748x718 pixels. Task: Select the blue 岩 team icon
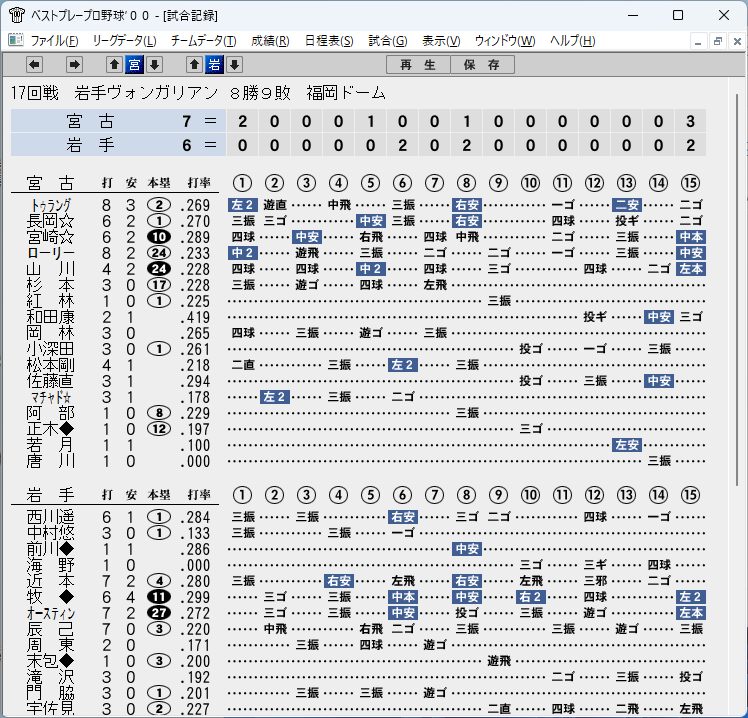click(214, 64)
